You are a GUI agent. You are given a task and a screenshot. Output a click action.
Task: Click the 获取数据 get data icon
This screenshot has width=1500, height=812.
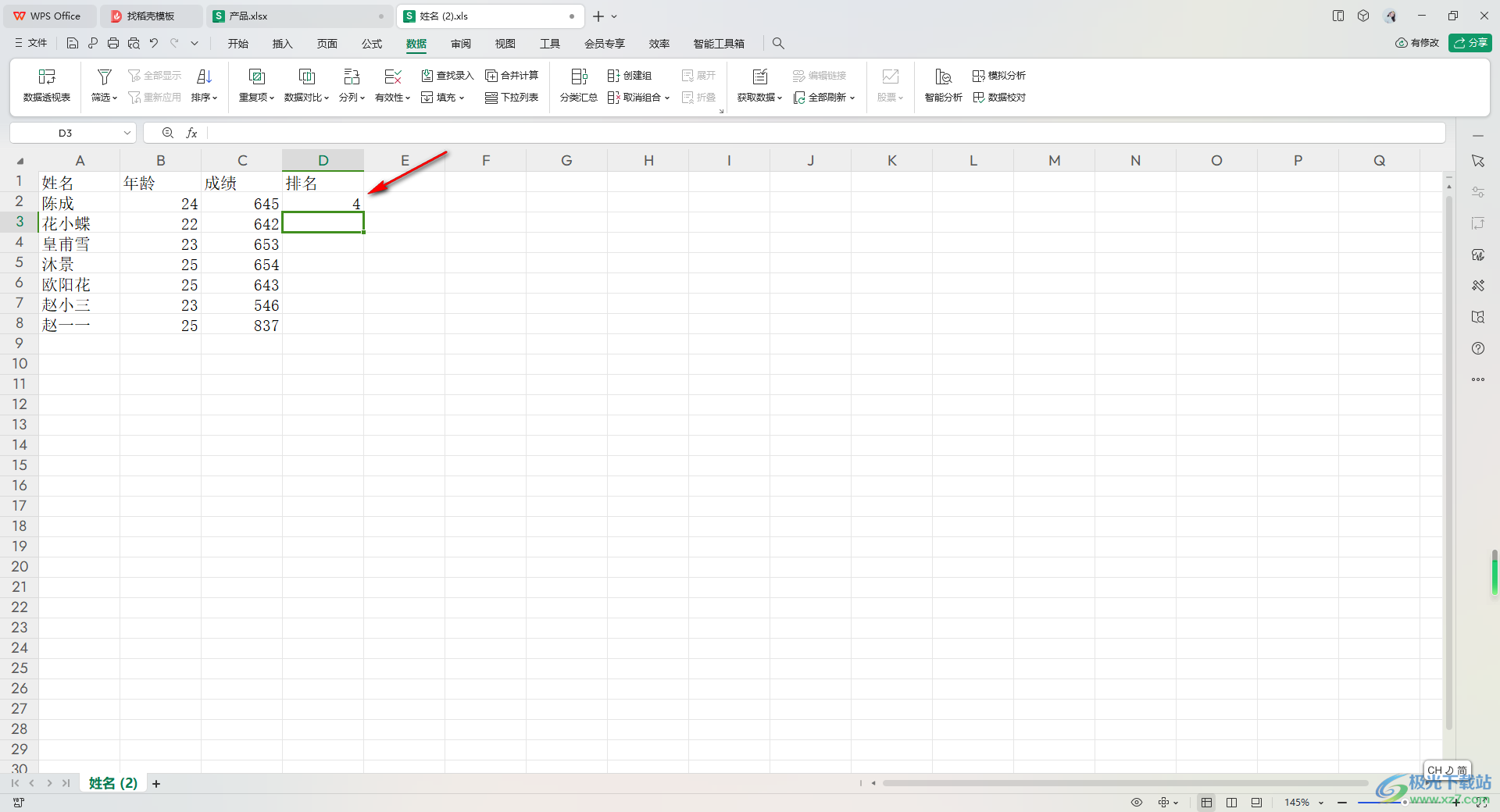(x=759, y=77)
